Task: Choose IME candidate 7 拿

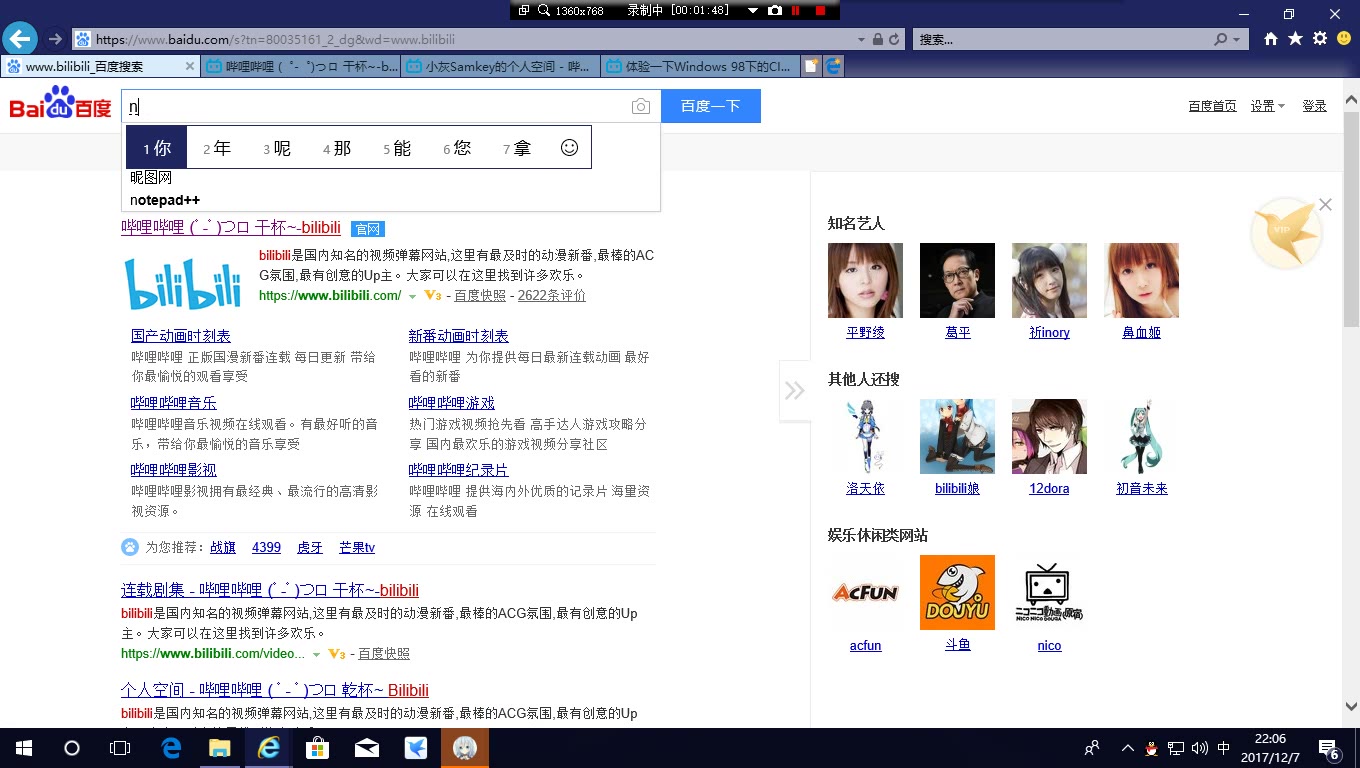Action: tap(517, 148)
